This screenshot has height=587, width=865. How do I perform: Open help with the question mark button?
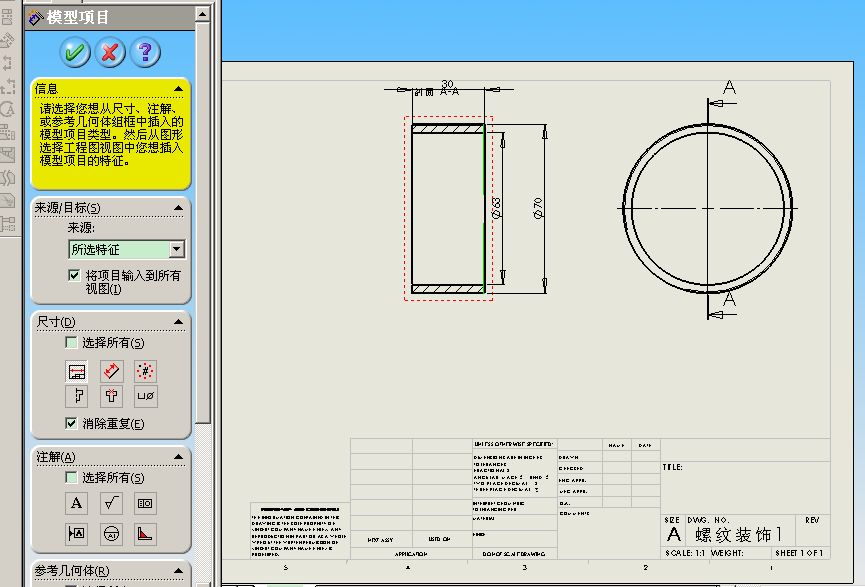145,52
